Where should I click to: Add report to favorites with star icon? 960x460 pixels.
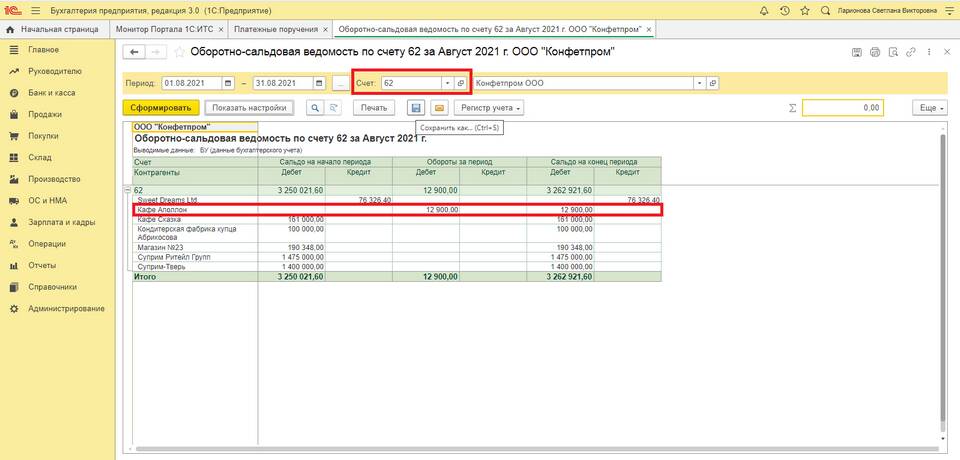click(180, 51)
